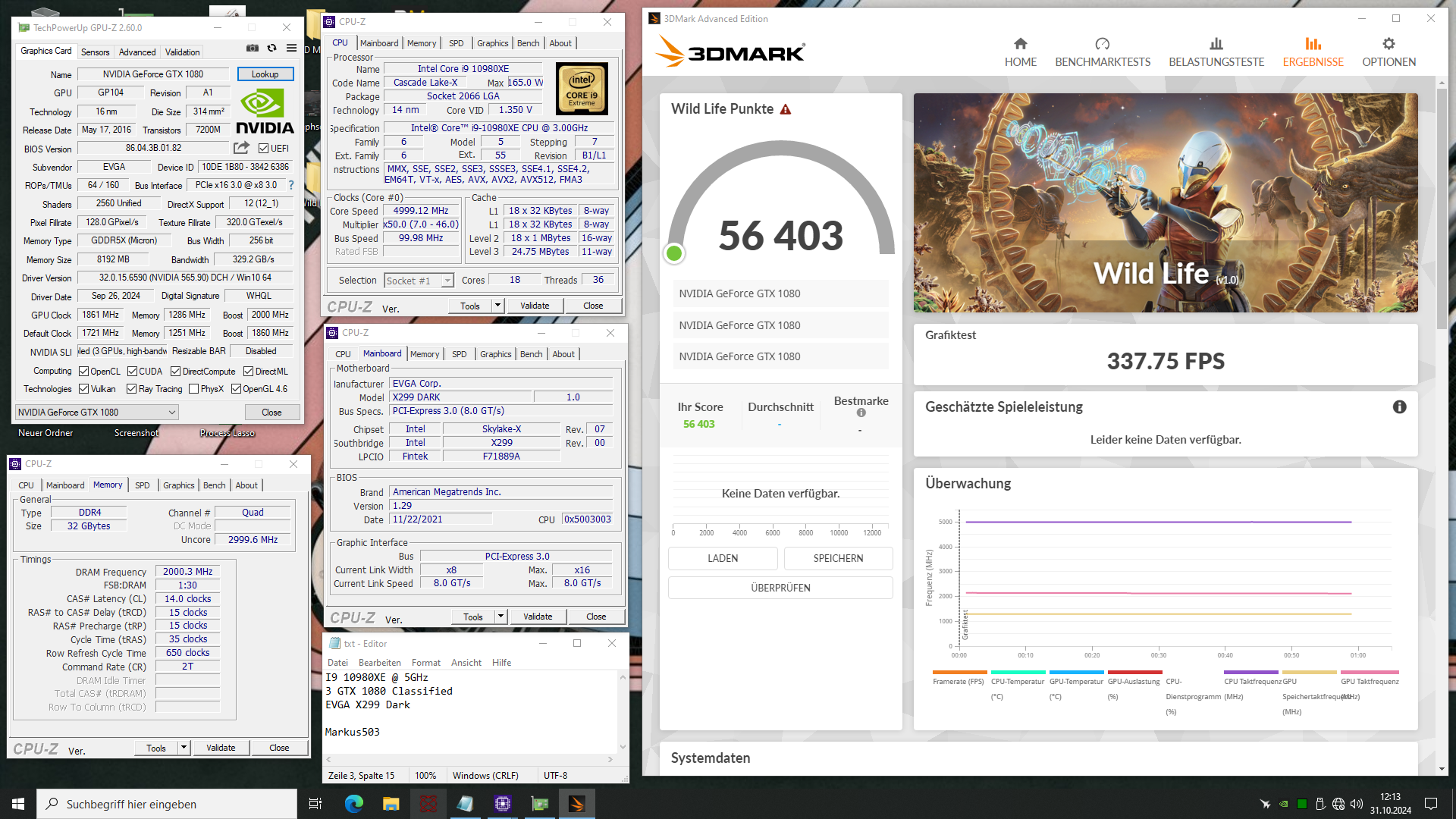Viewport: 1456px width, 819px height.
Task: Open File Explorer from taskbar
Action: pos(391,804)
